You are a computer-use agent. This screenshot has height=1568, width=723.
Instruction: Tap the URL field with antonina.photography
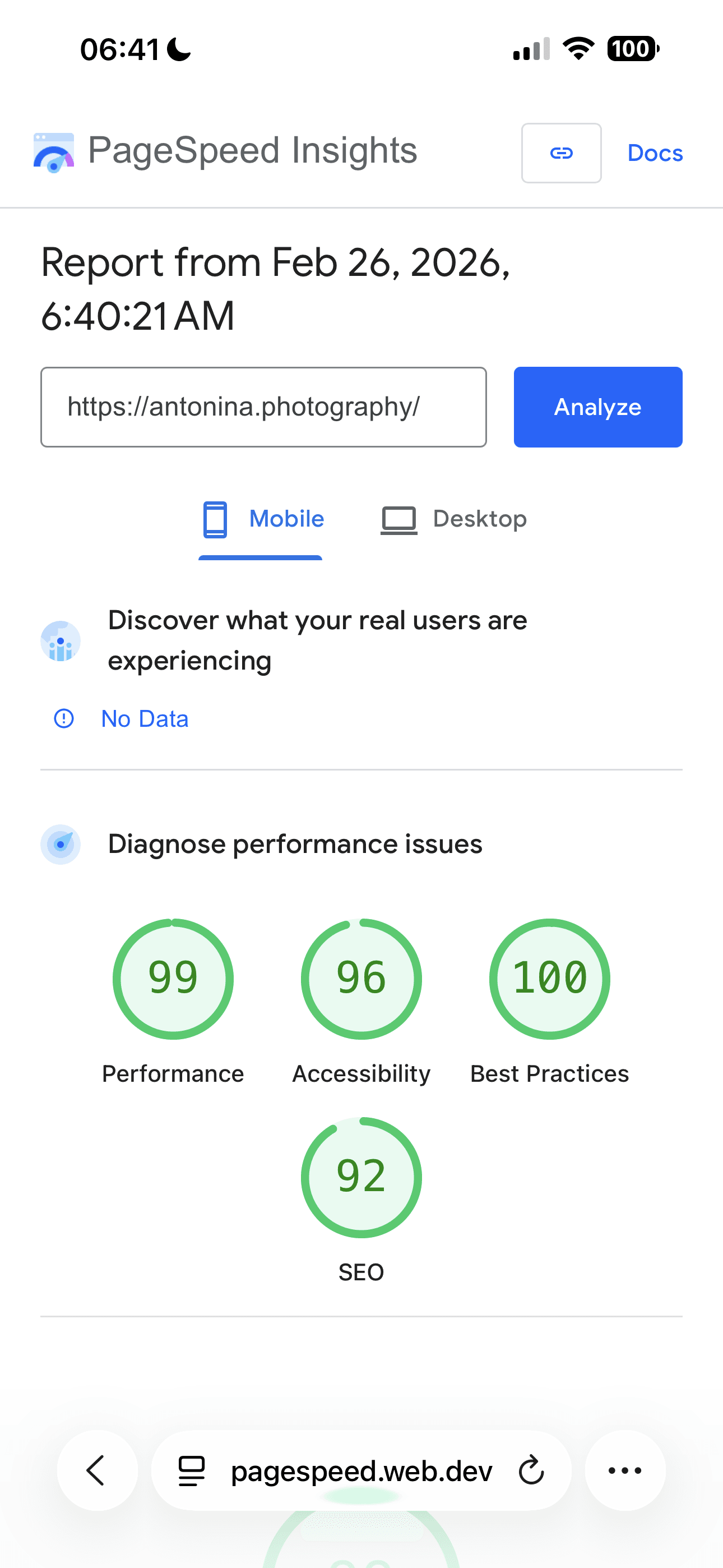(263, 407)
